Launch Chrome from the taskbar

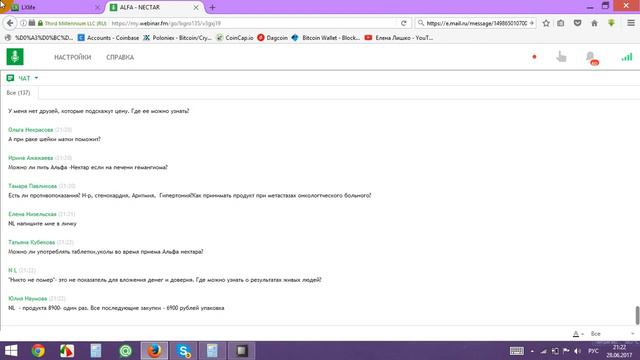point(38,351)
